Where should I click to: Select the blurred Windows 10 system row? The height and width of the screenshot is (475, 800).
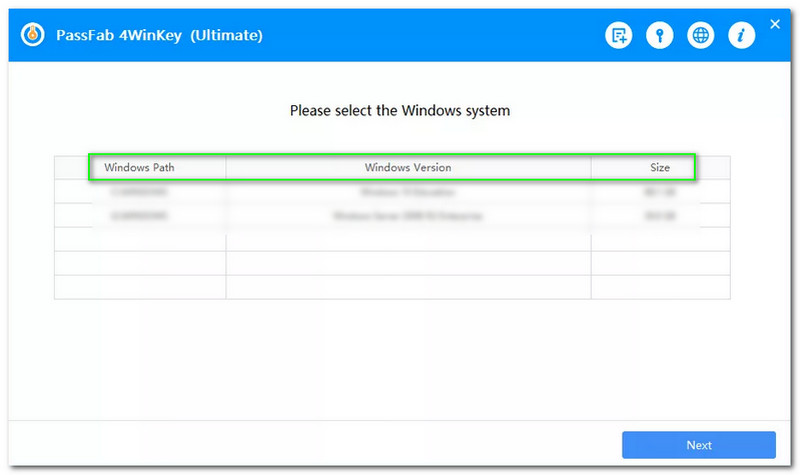pyautogui.click(x=392, y=192)
